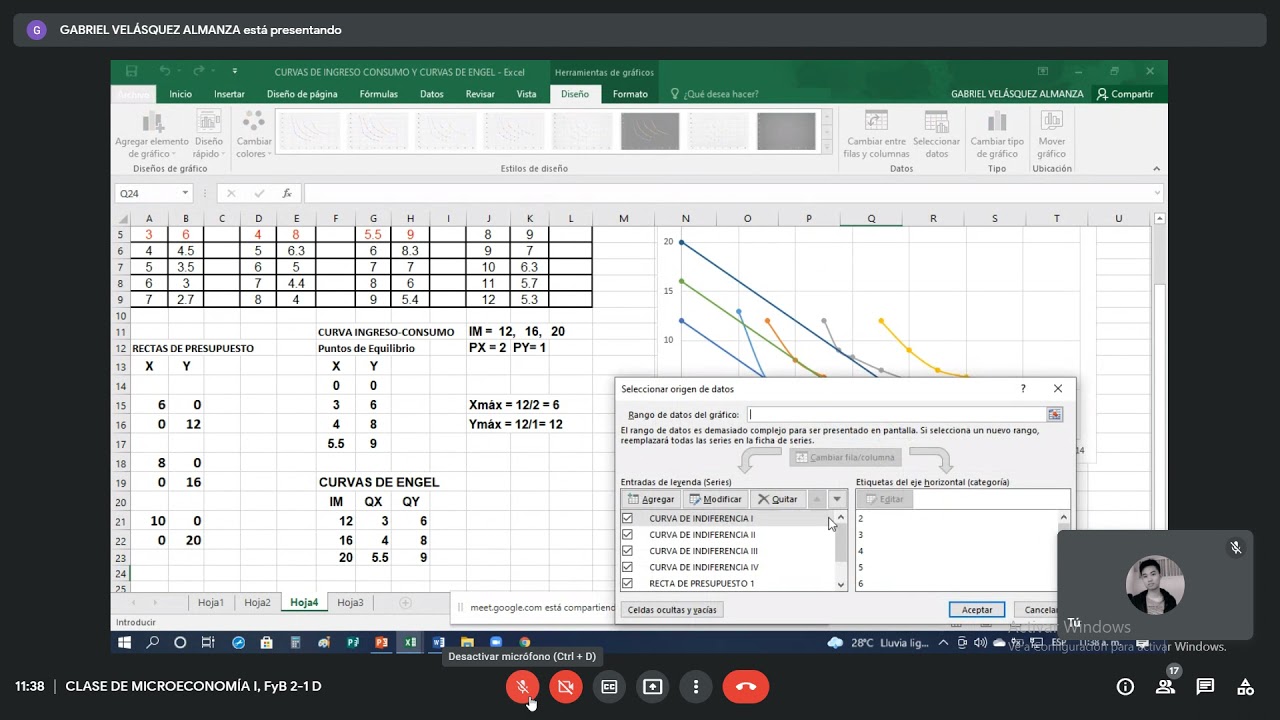This screenshot has width=1280, height=720.
Task: Click the Agregar series button
Action: click(651, 499)
